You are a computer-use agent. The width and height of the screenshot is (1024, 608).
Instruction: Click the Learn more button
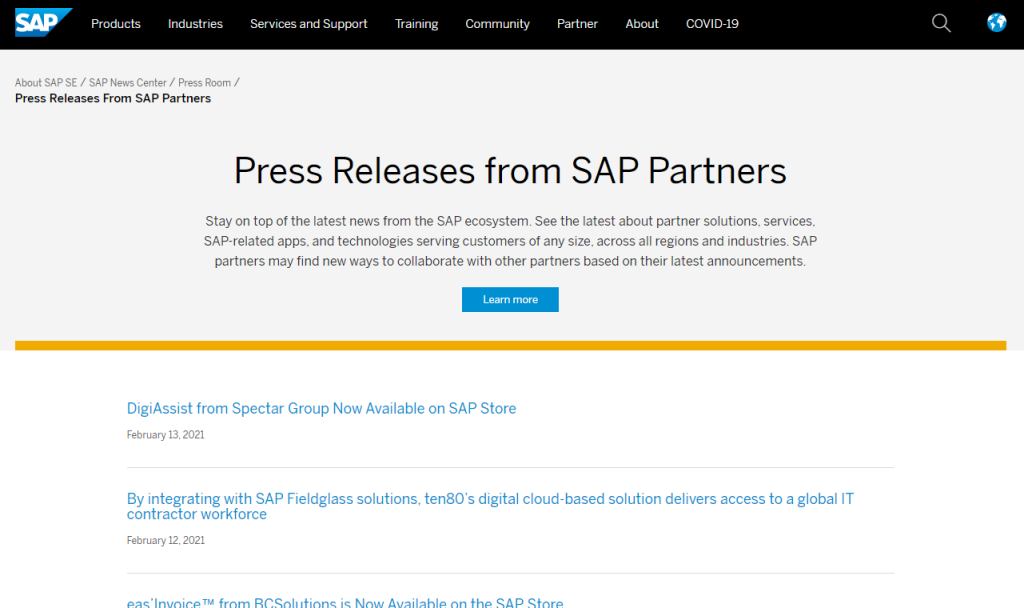click(x=510, y=300)
